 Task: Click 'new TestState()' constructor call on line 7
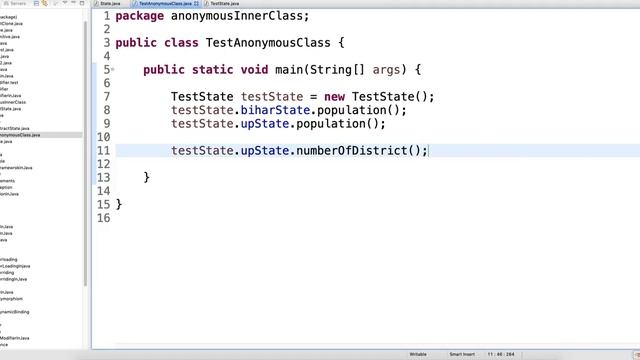click(376, 97)
